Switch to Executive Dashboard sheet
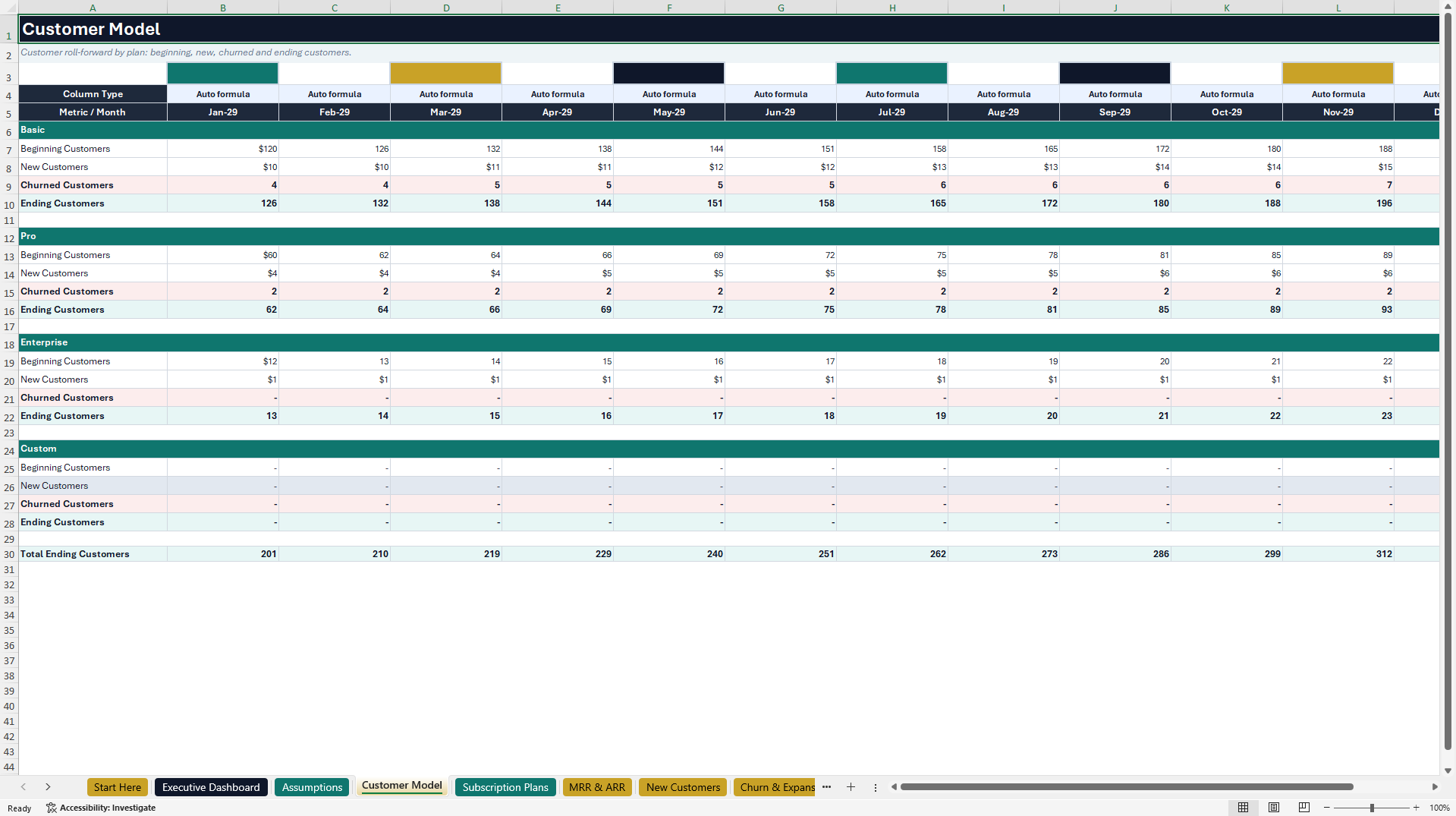 point(211,787)
